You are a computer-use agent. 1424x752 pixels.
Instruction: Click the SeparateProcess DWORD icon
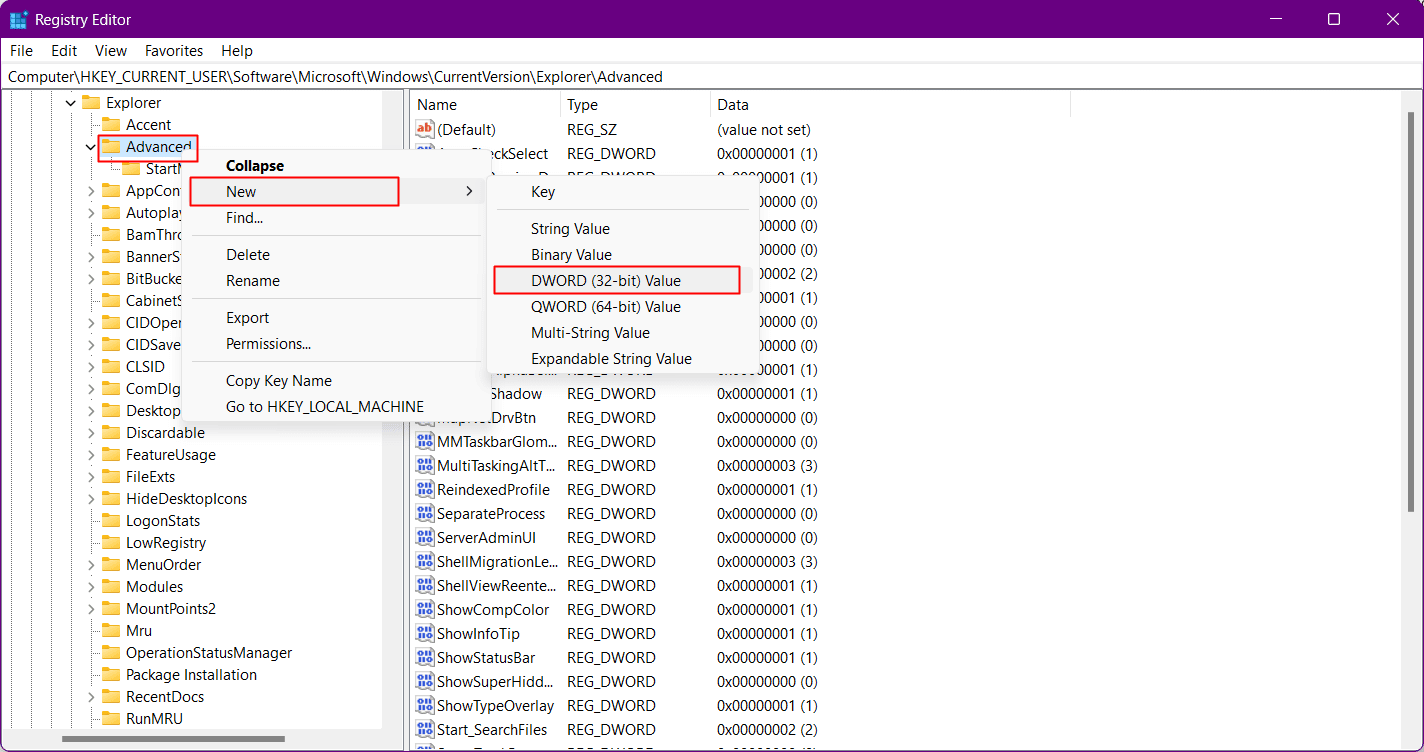425,513
